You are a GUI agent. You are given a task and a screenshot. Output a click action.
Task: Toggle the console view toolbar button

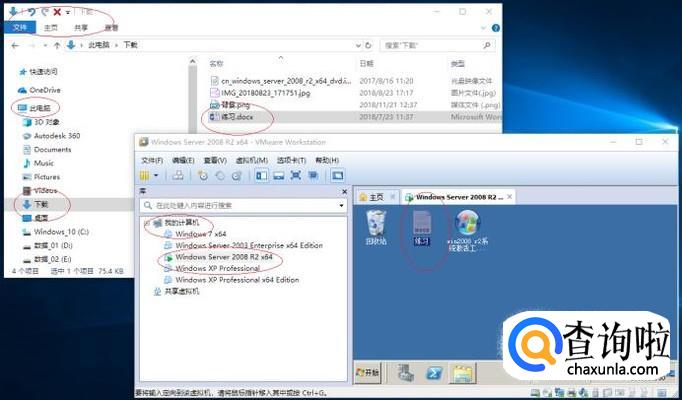tap(338, 176)
